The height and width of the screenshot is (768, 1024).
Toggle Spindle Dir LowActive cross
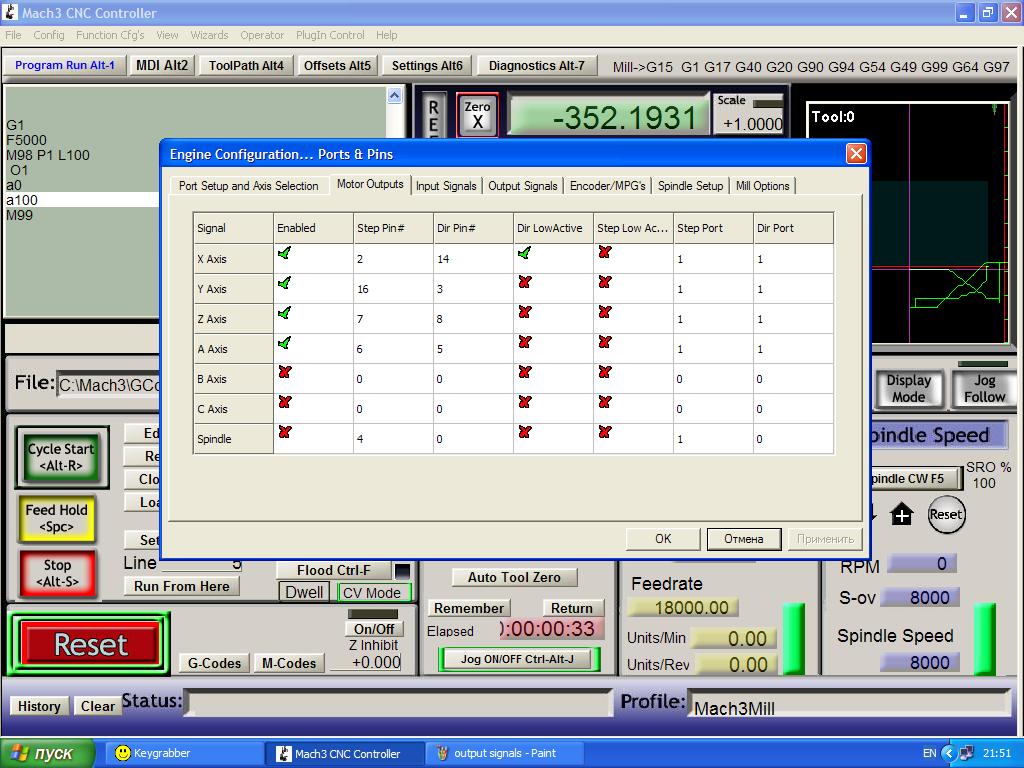pyautogui.click(x=524, y=432)
